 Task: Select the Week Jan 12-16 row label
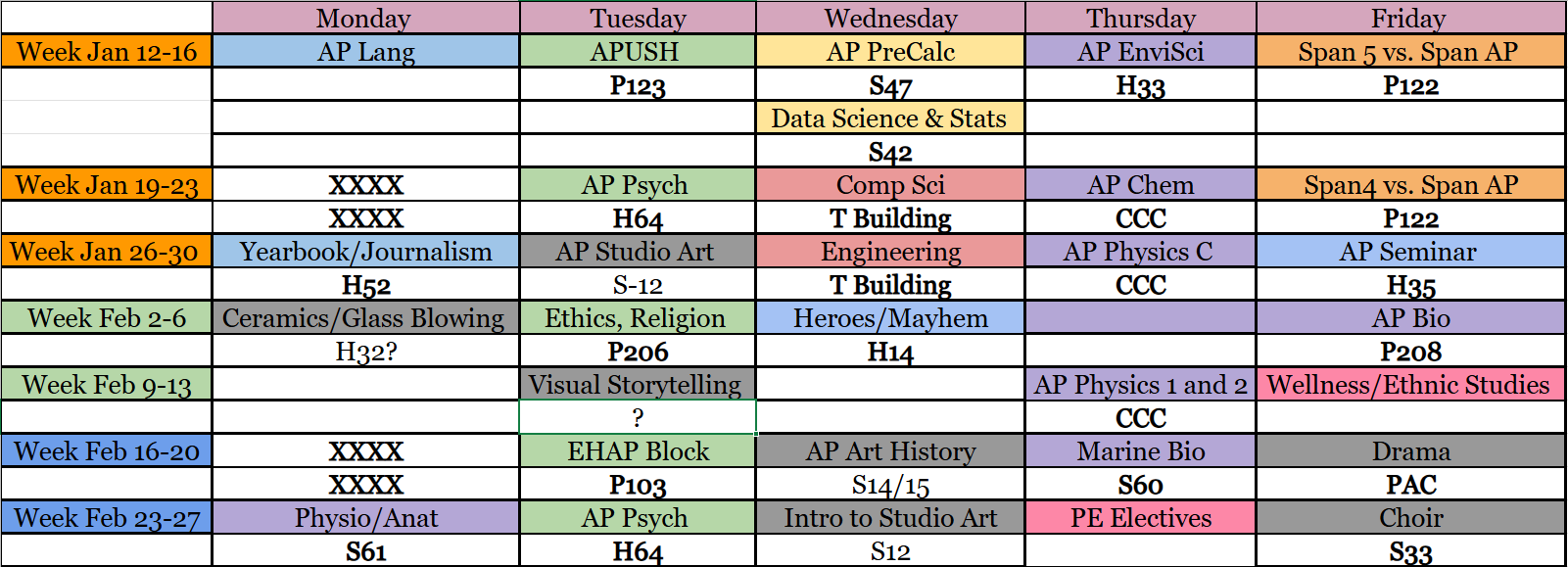coord(107,52)
